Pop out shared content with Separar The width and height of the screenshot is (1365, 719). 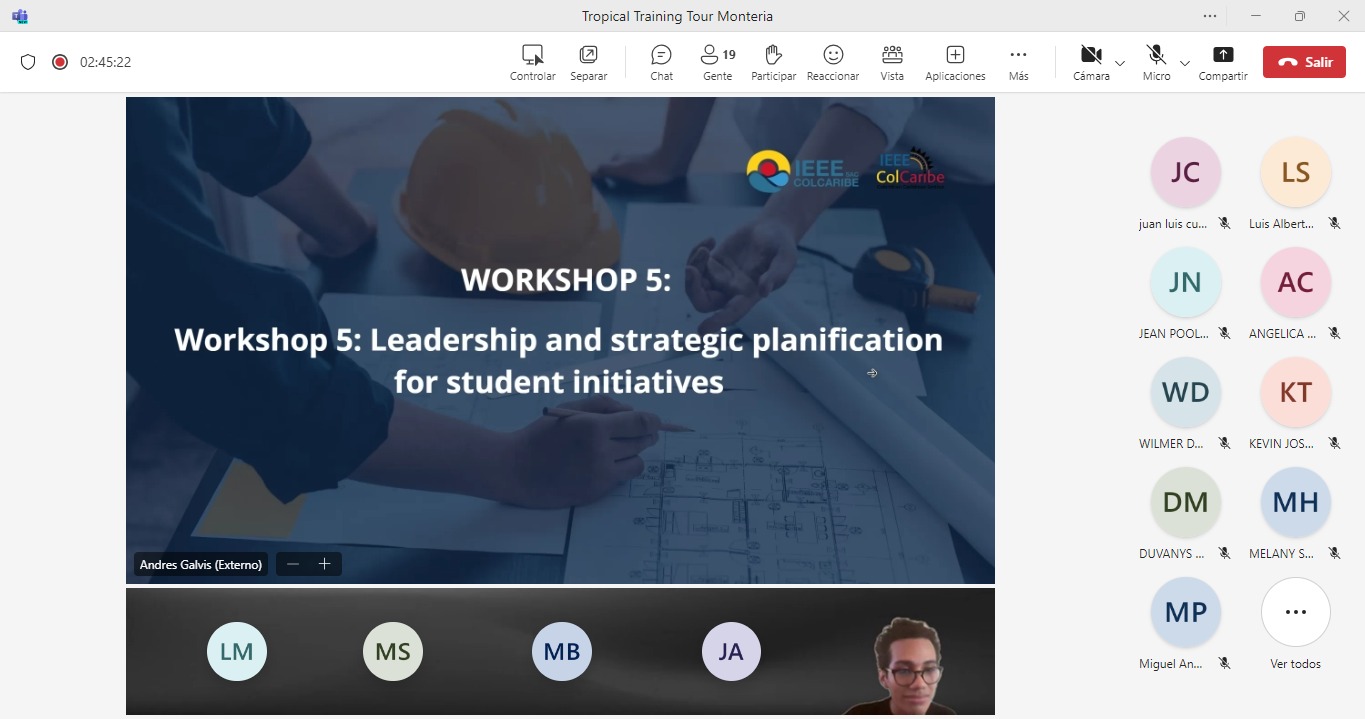[588, 62]
